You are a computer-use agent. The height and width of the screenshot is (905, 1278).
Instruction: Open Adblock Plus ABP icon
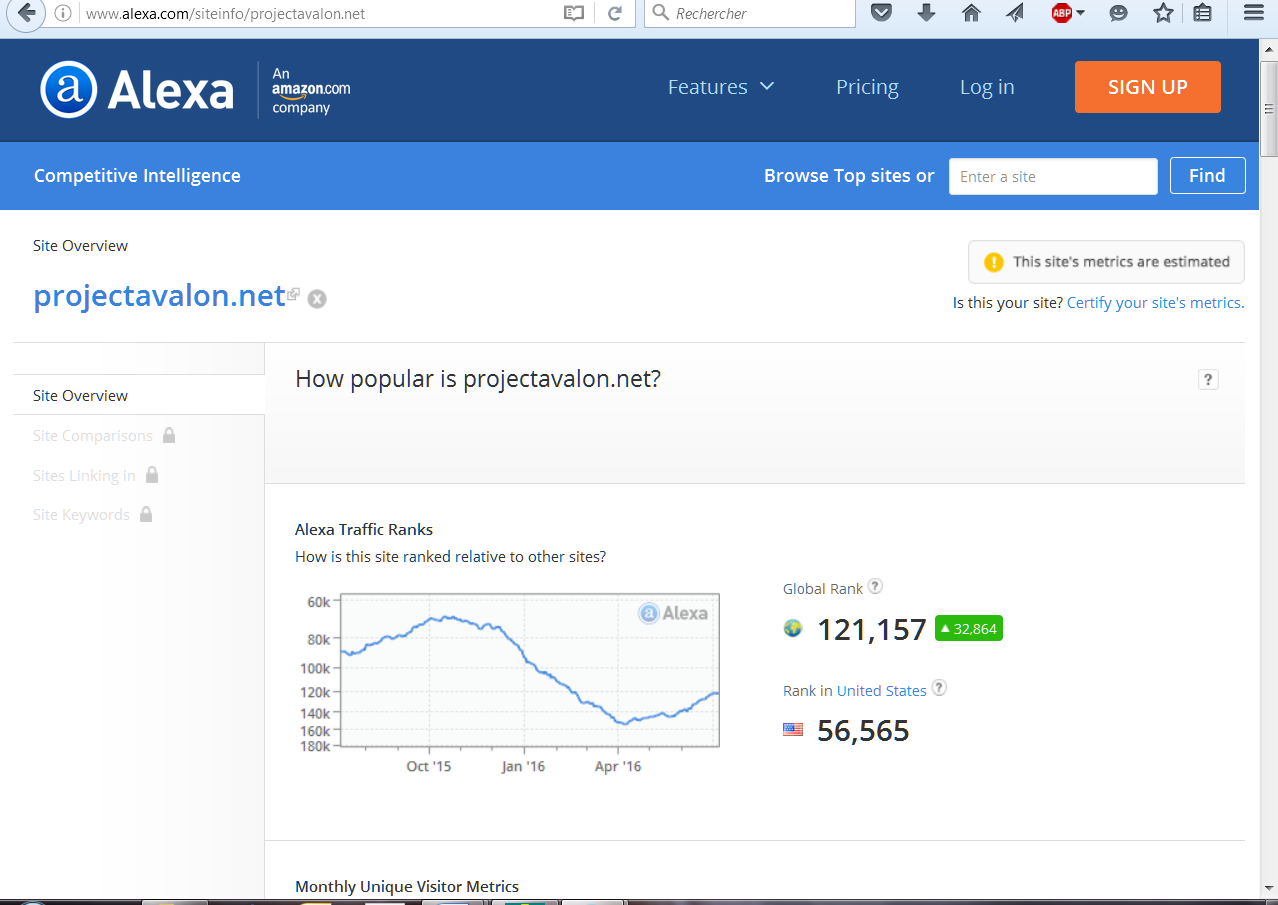1062,13
